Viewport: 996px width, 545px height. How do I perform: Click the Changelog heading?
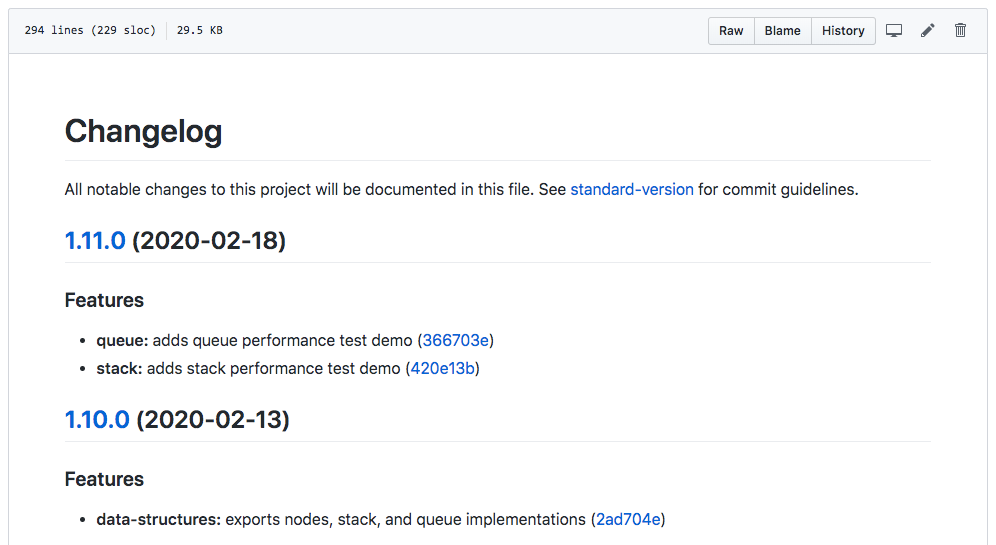coord(143,131)
